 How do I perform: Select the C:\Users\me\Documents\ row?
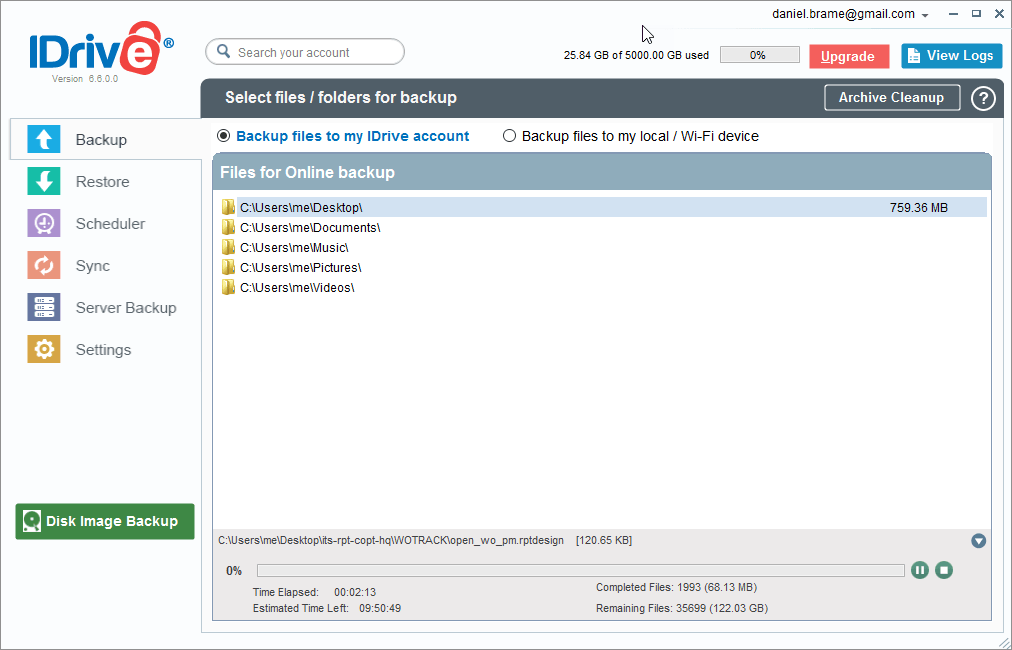(604, 227)
